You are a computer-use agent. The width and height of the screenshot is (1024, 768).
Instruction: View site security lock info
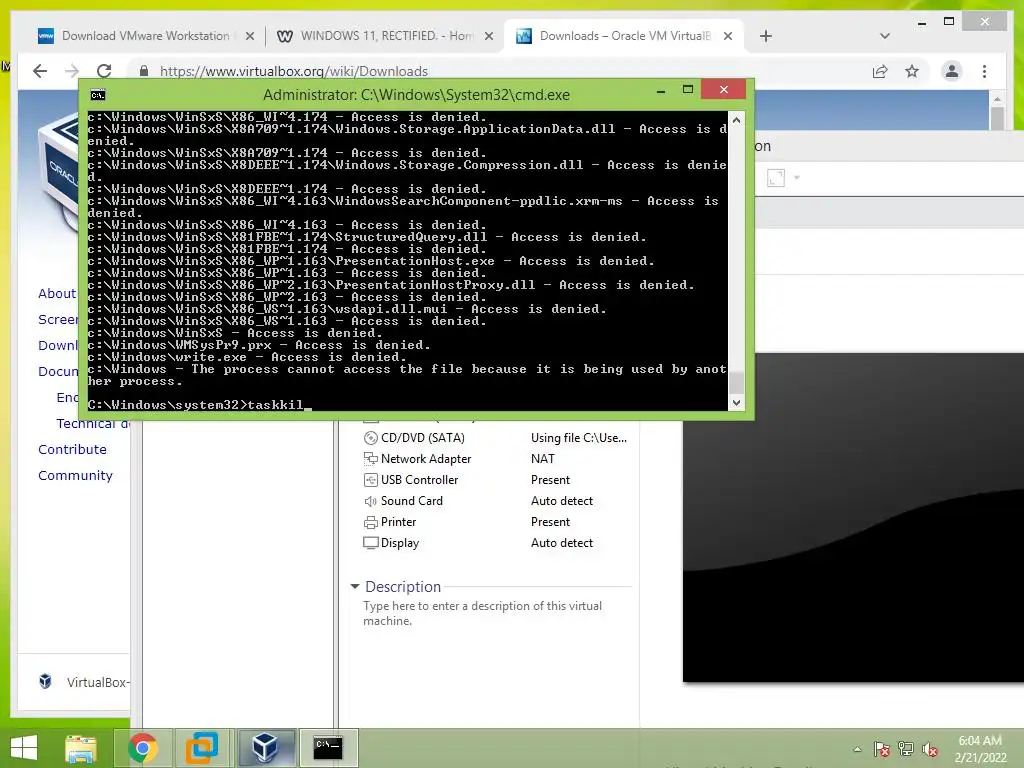[x=144, y=71]
